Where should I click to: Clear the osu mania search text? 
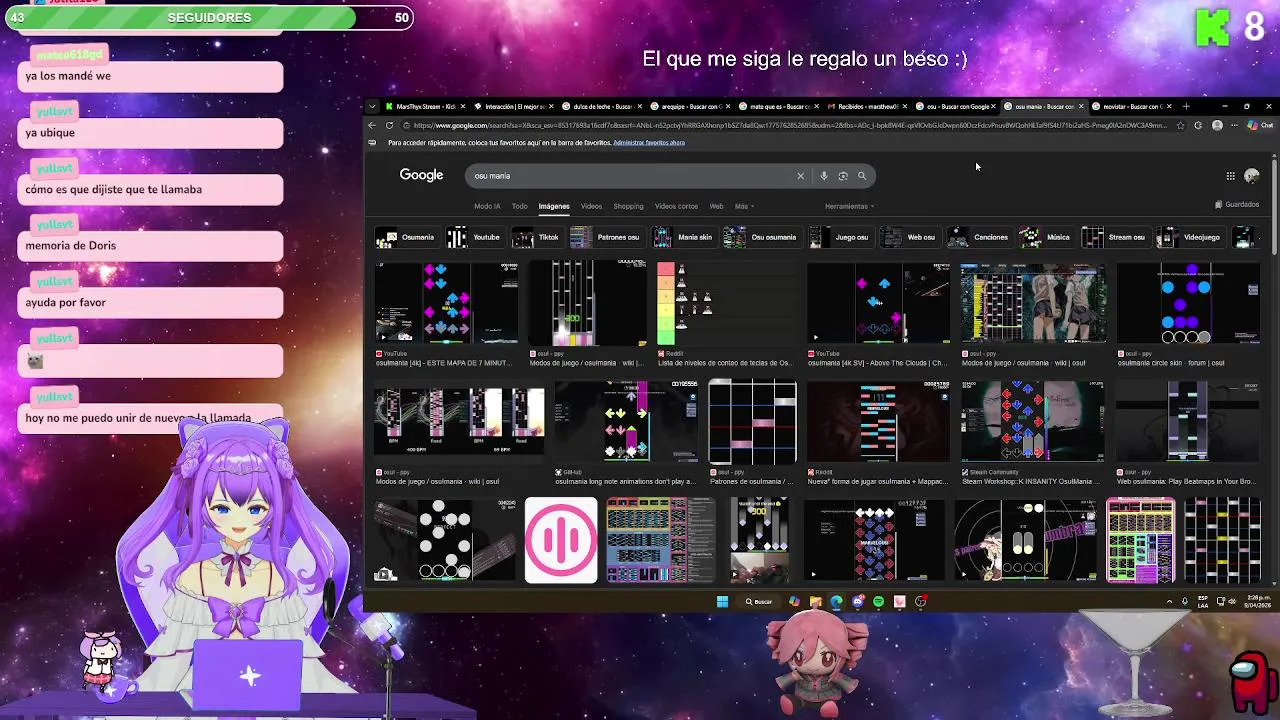[800, 176]
